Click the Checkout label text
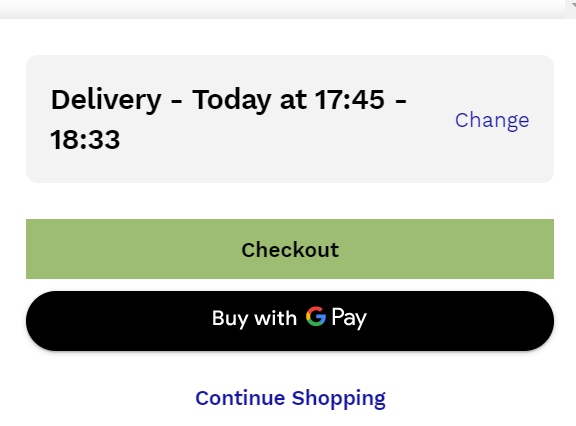Image resolution: width=576 pixels, height=426 pixels. point(290,250)
